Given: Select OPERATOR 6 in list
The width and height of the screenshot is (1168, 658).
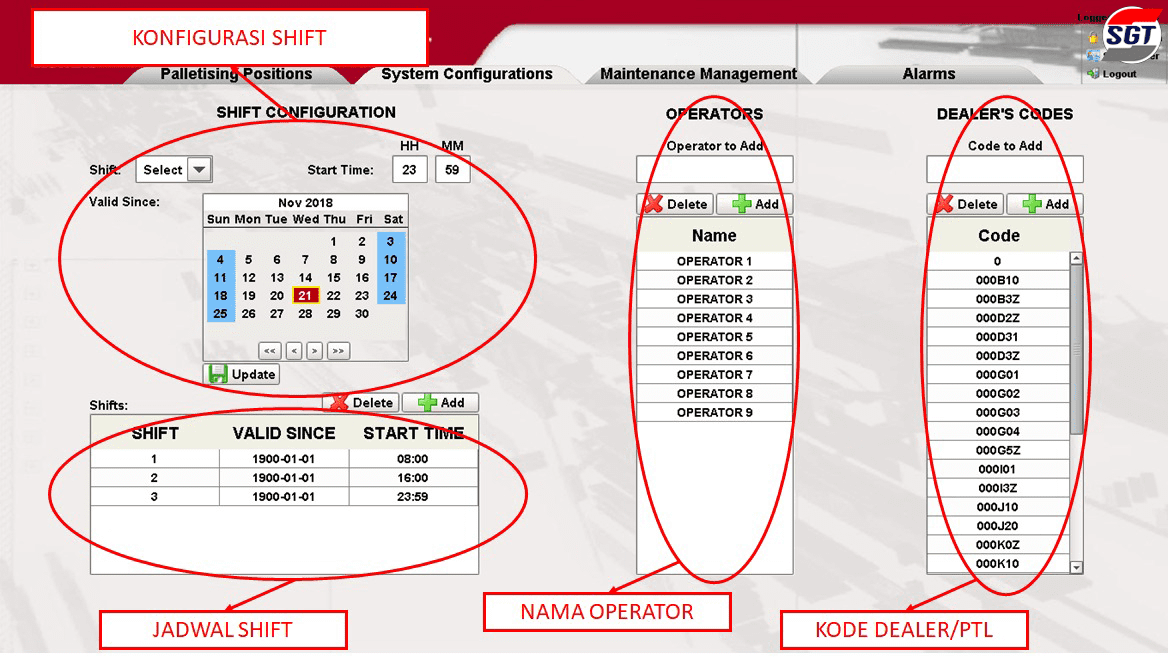Looking at the screenshot, I should coord(714,355).
